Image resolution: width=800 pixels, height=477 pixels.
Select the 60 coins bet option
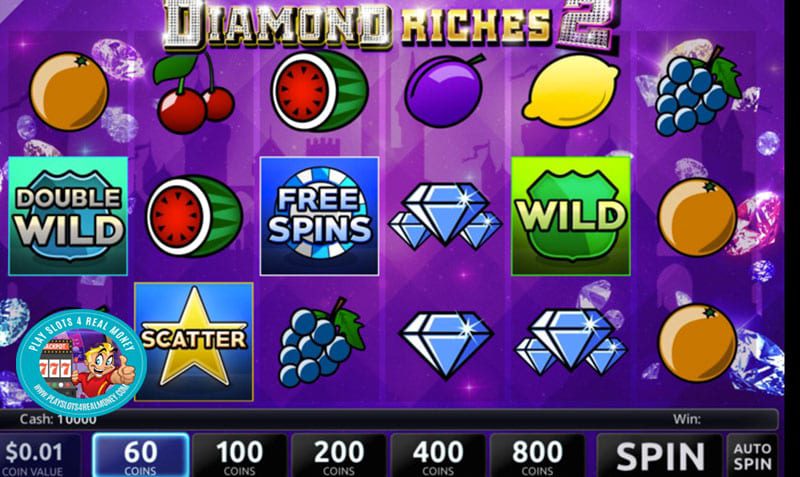pos(141,456)
